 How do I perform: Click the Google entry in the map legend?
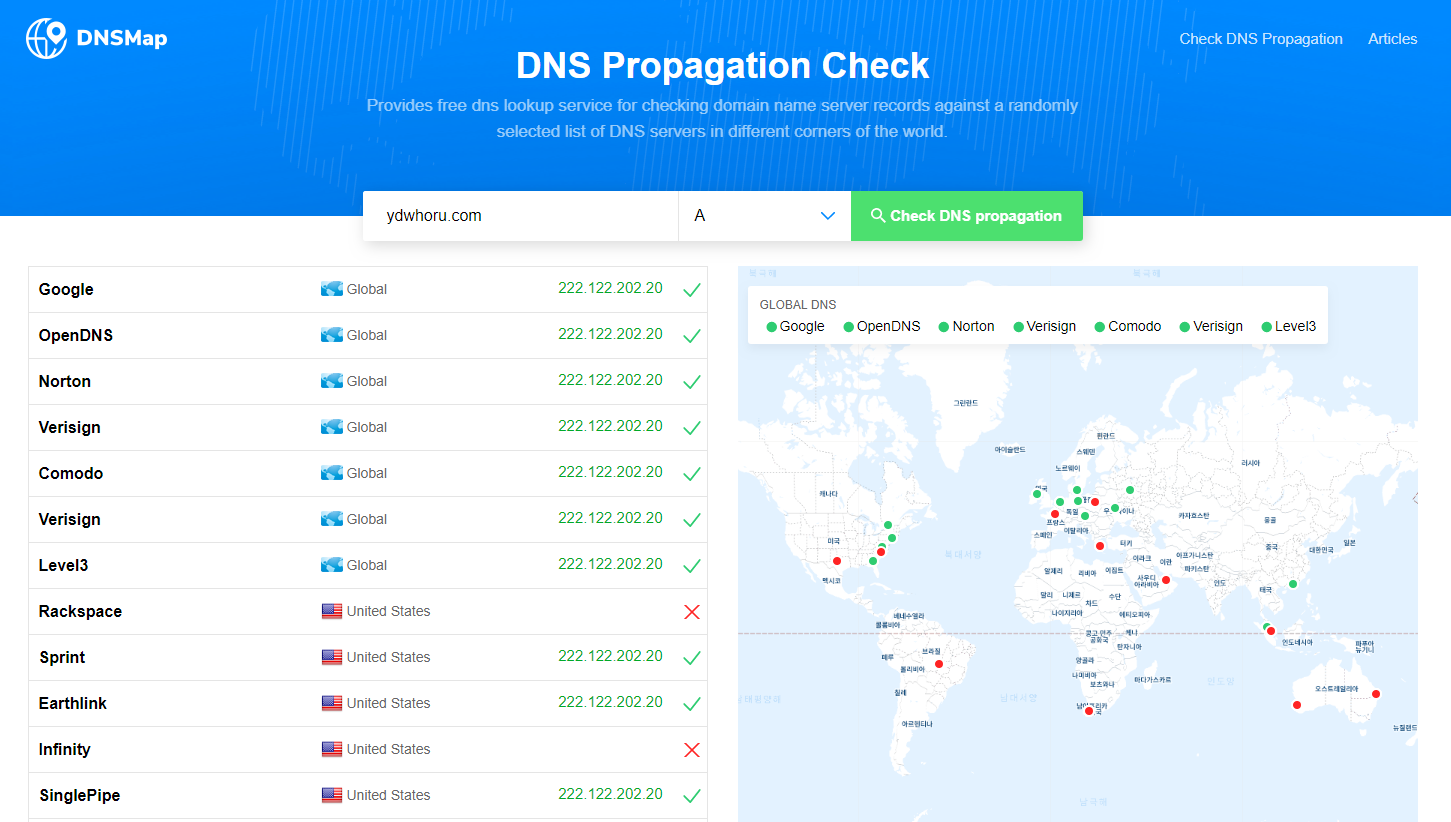(x=796, y=326)
